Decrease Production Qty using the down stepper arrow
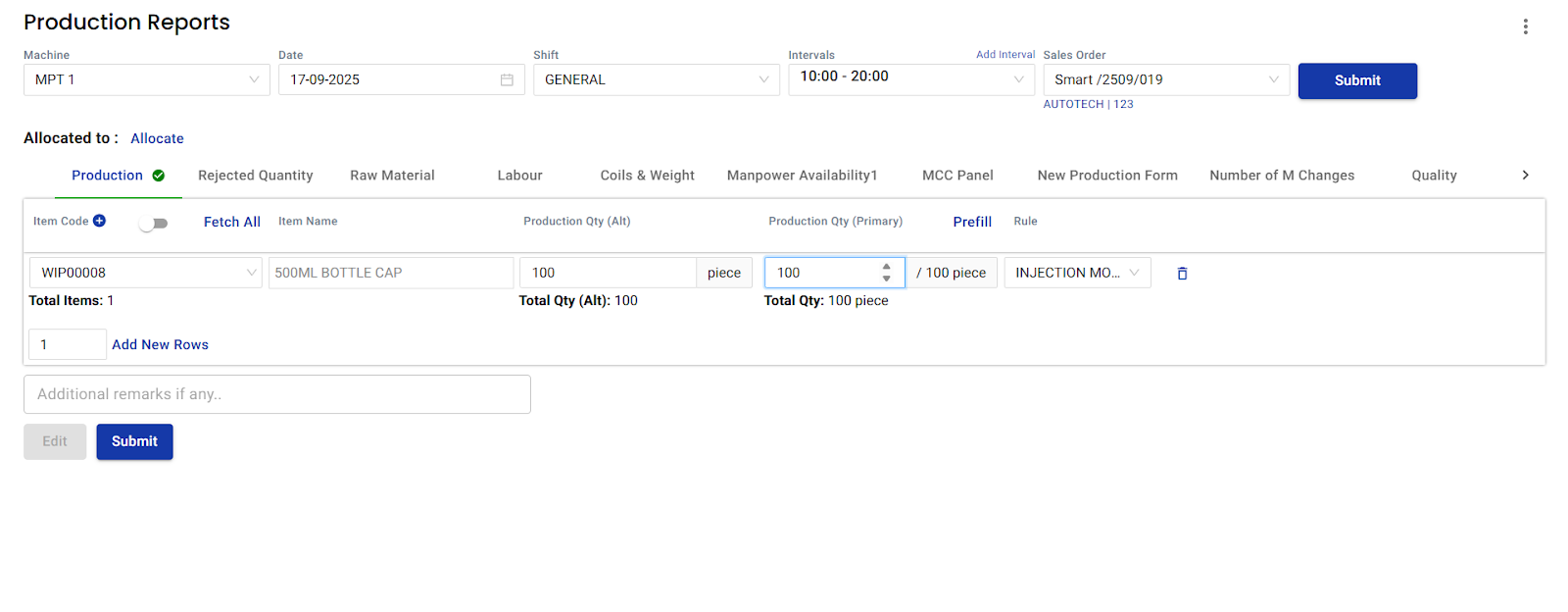 (886, 279)
